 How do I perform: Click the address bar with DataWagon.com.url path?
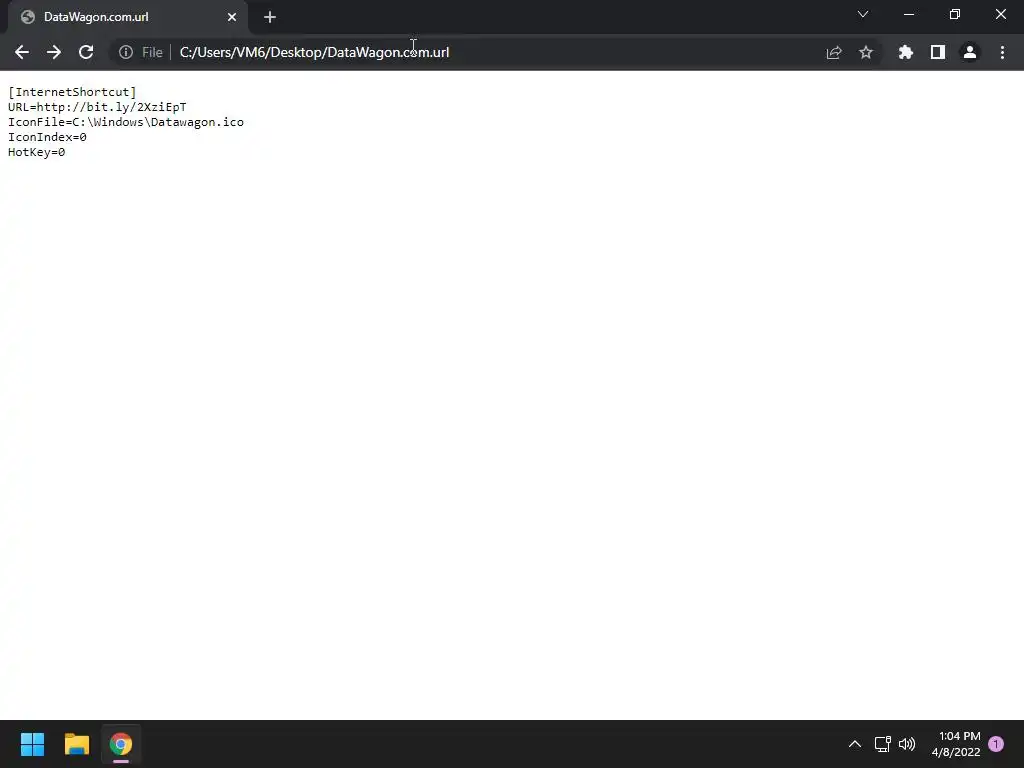pyautogui.click(x=496, y=52)
